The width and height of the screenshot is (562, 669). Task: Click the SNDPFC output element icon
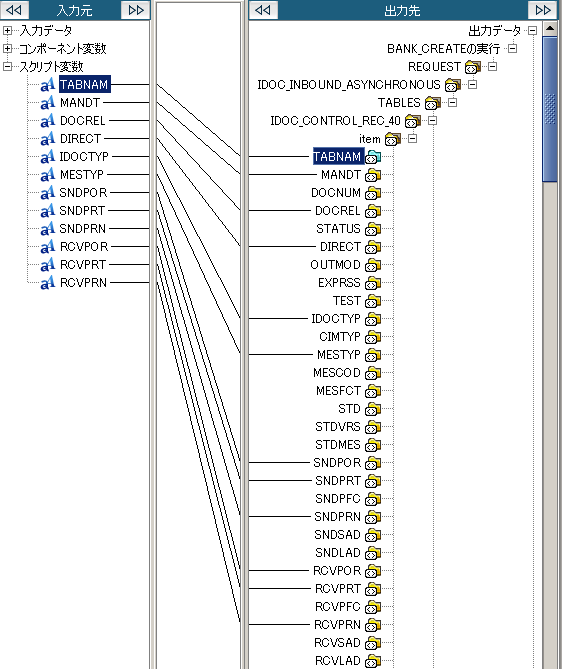[x=373, y=499]
